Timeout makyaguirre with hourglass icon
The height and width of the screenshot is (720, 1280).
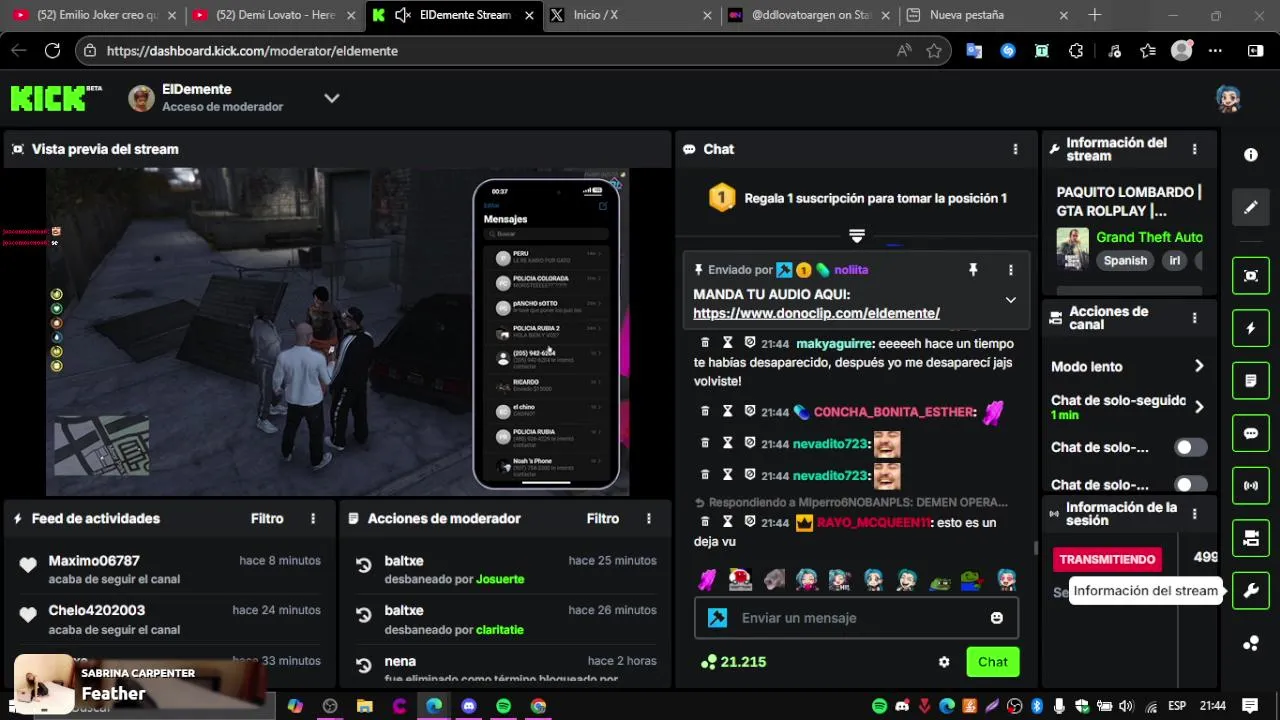(728, 343)
